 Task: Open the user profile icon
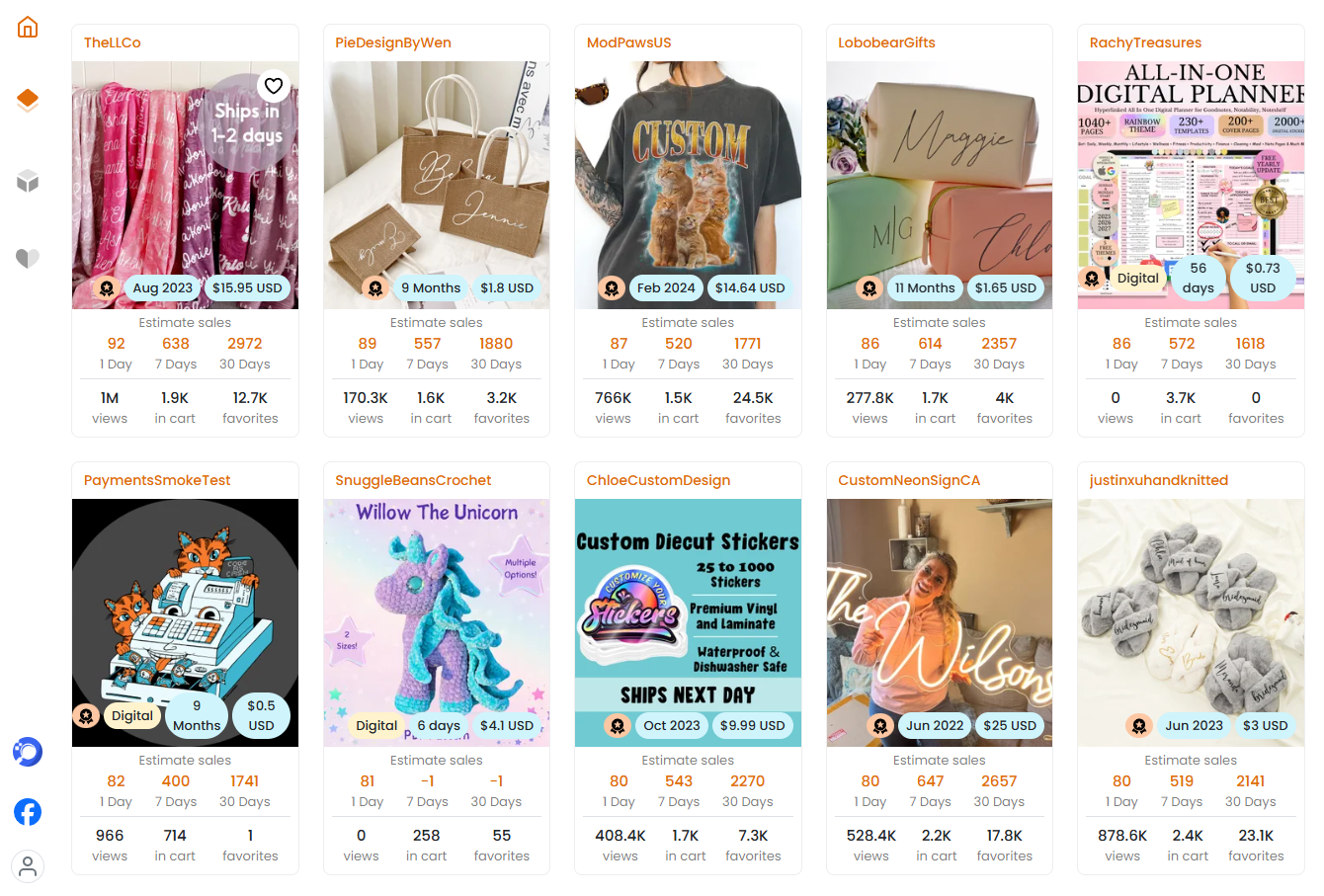28,866
